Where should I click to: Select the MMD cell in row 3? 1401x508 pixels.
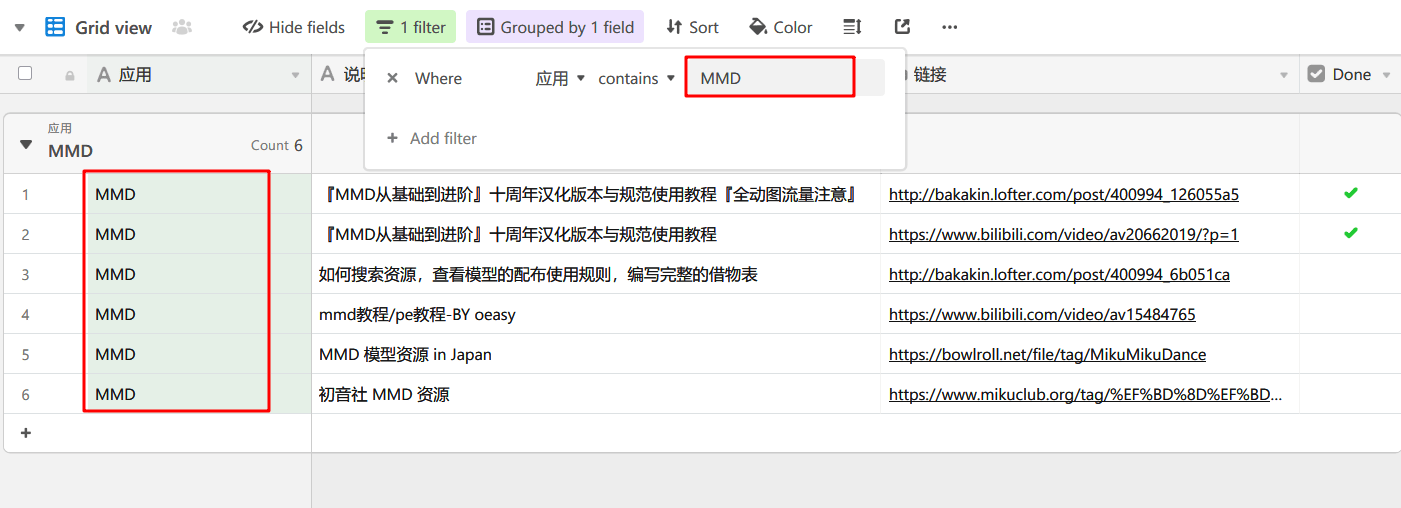click(x=199, y=274)
